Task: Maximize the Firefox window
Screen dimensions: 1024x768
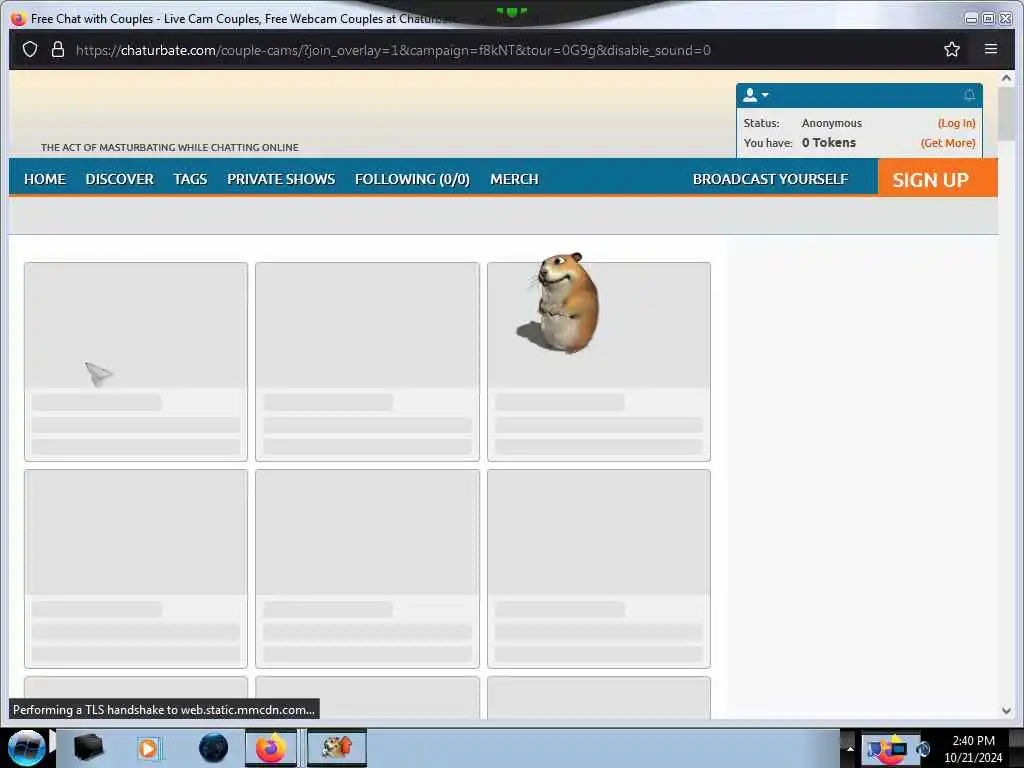Action: click(988, 19)
